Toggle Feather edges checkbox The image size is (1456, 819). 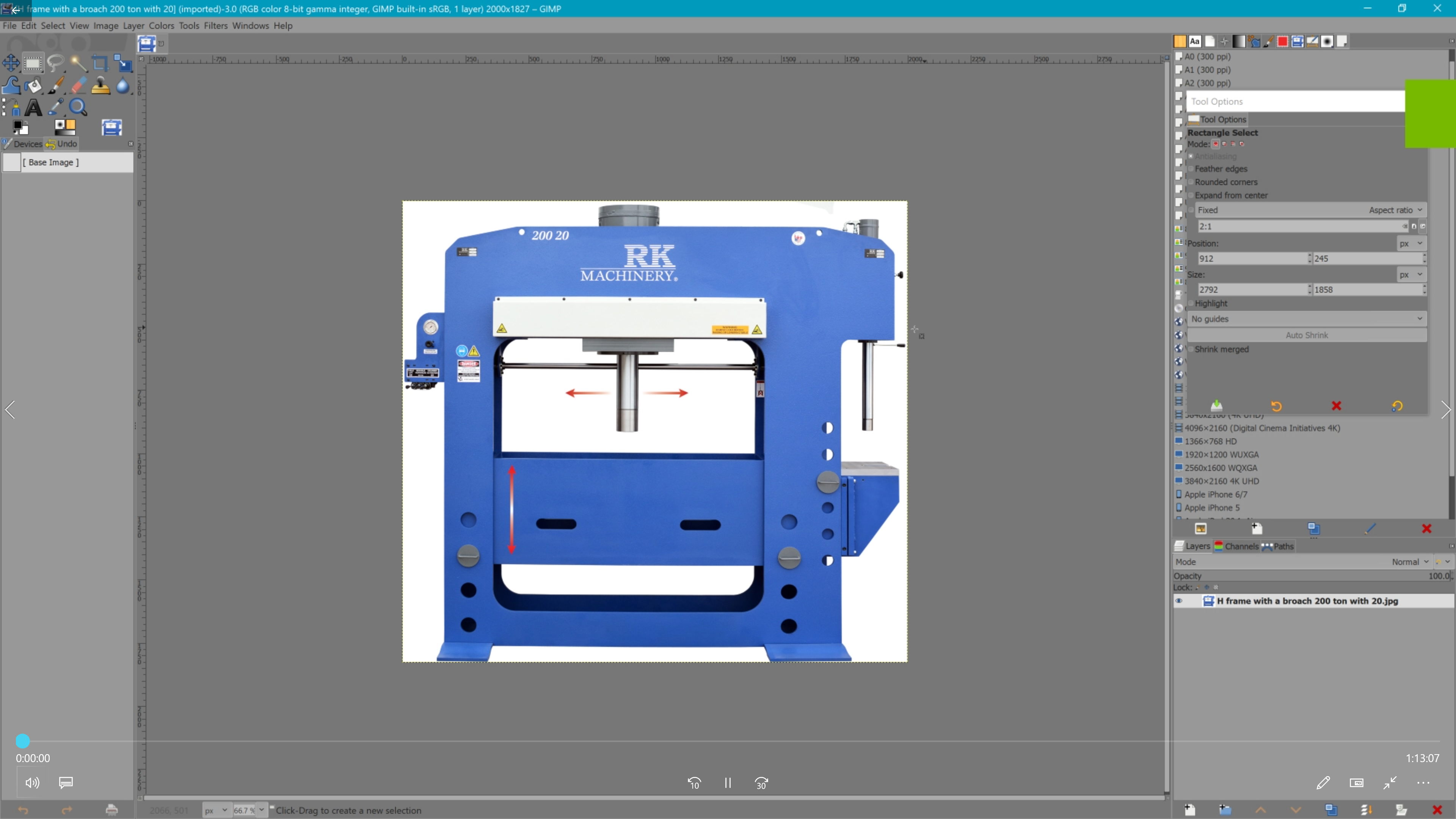point(1191,169)
